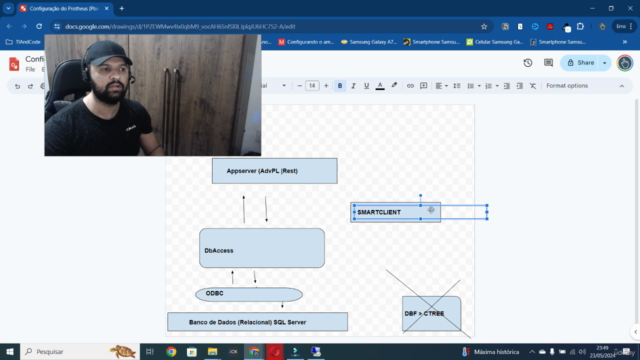The width and height of the screenshot is (640, 360).
Task: Toggle underline formatting
Action: pos(367,86)
